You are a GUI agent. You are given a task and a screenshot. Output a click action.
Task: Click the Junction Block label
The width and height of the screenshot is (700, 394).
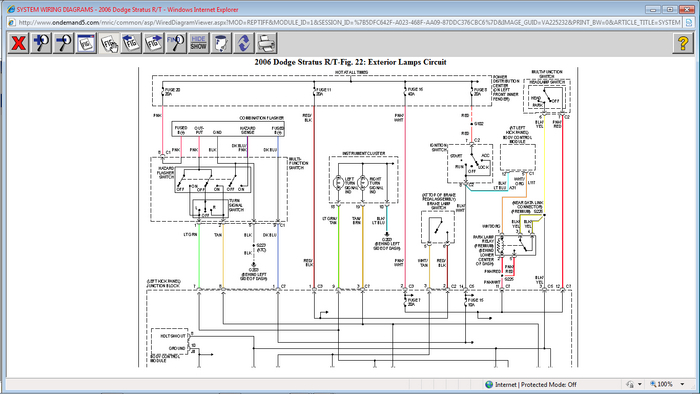point(163,286)
